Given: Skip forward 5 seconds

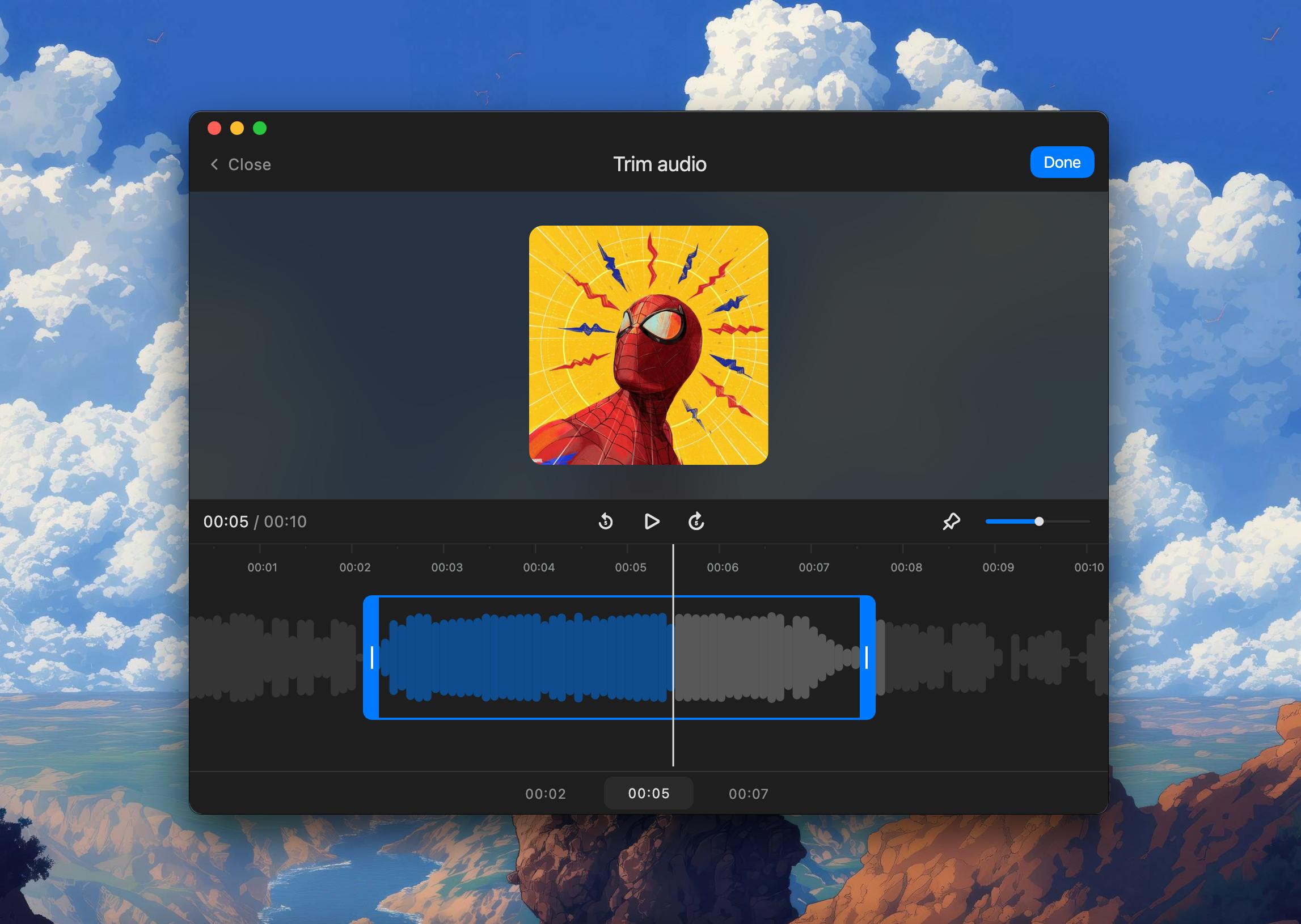Looking at the screenshot, I should [x=696, y=521].
